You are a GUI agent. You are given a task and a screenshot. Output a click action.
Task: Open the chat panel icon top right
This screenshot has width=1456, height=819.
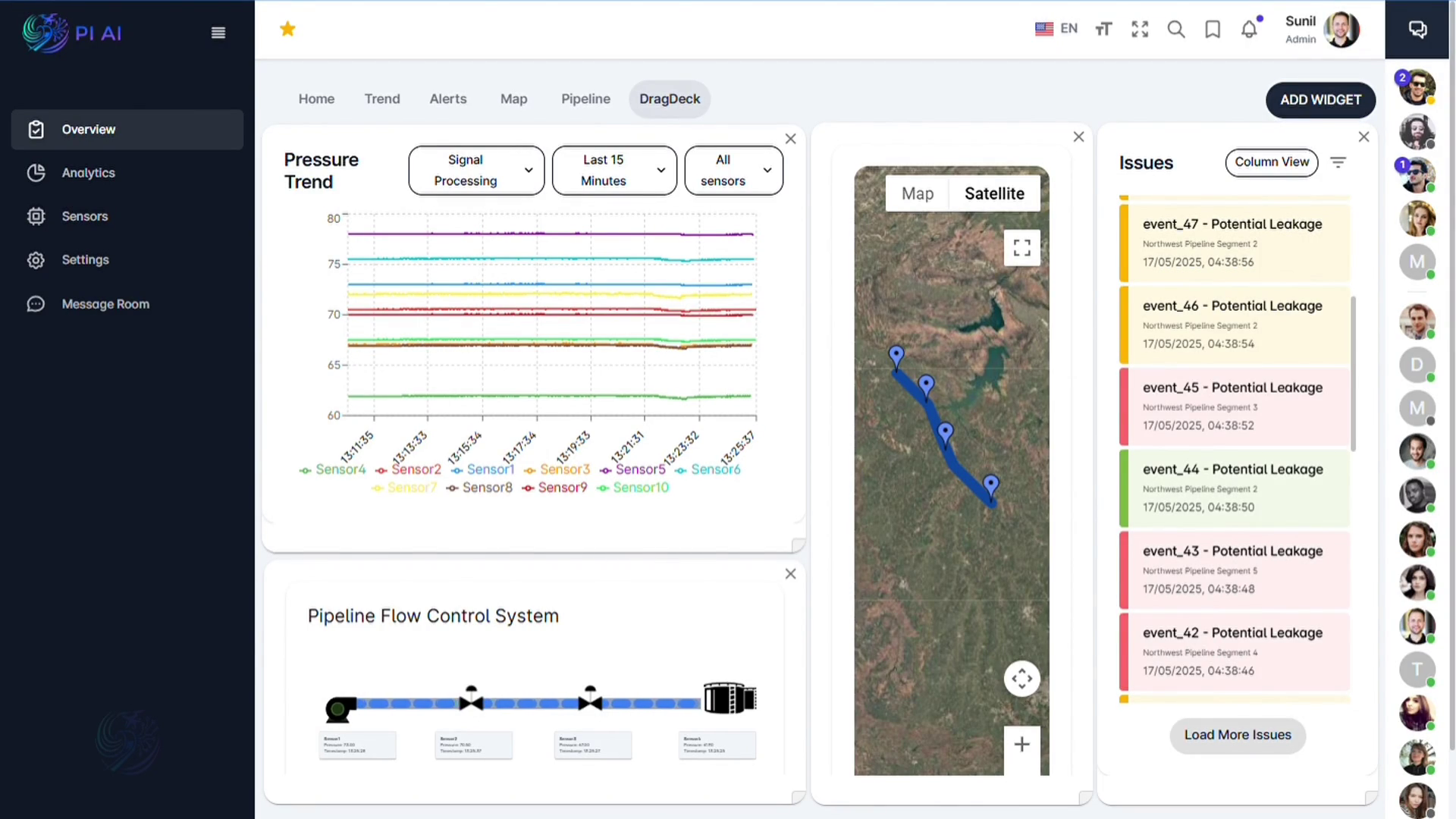(1419, 29)
